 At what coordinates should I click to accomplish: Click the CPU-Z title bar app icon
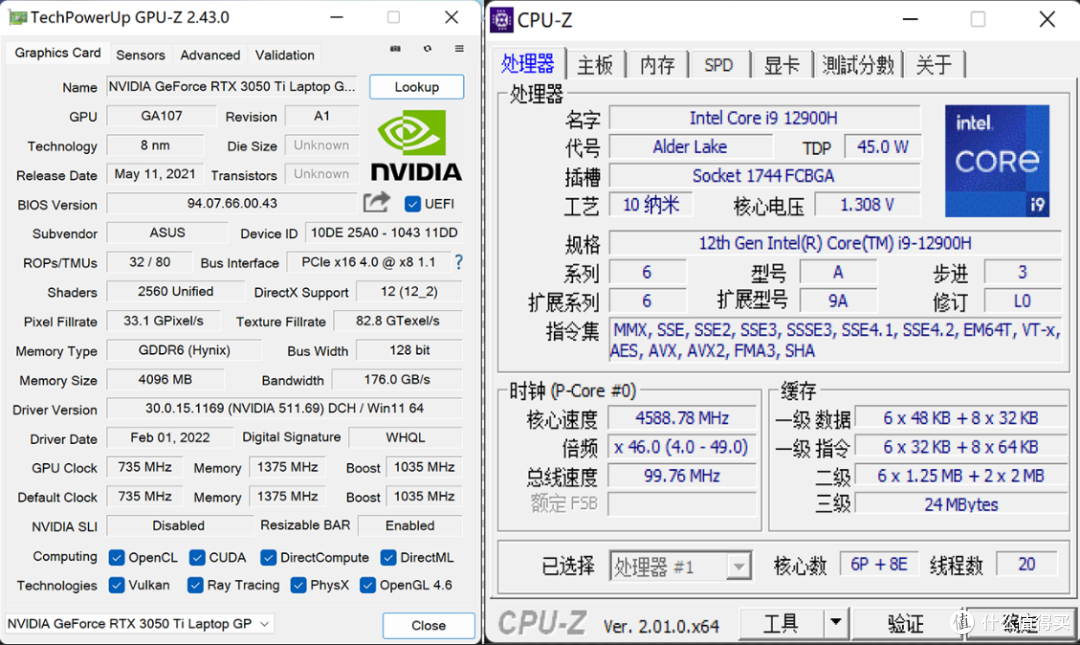501,19
